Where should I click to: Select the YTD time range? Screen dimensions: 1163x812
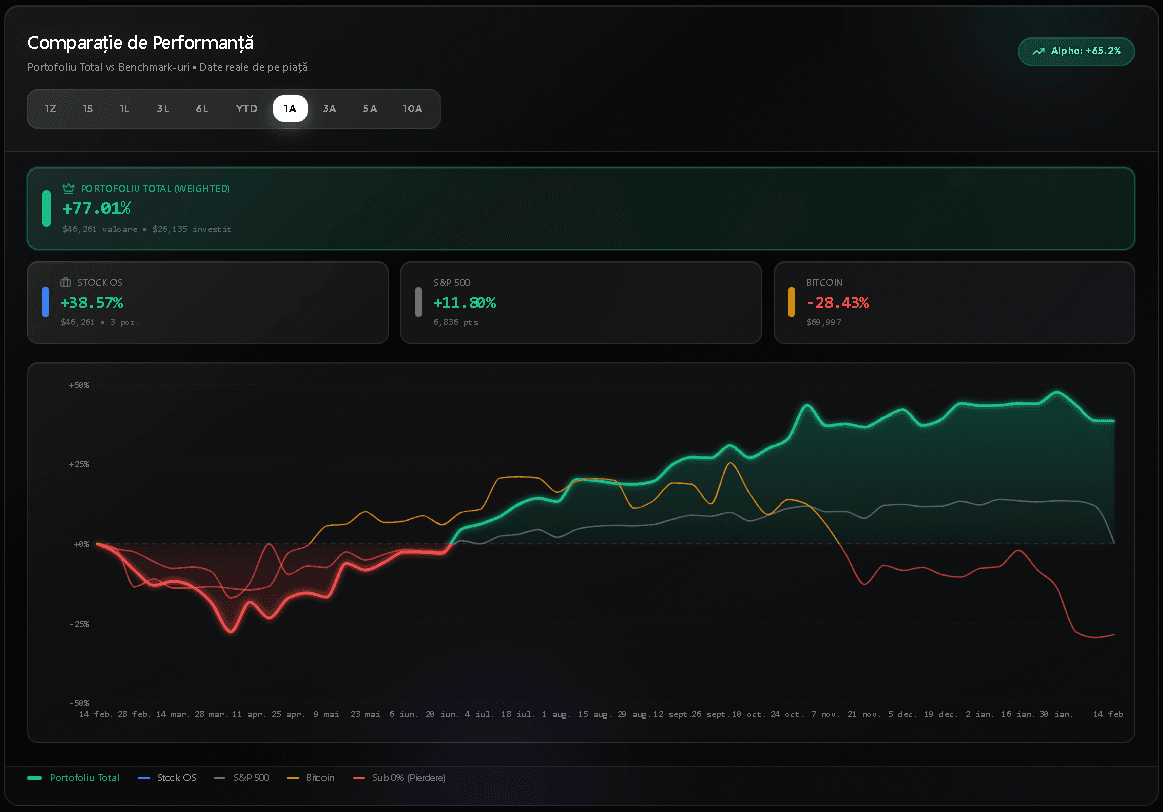click(x=246, y=108)
